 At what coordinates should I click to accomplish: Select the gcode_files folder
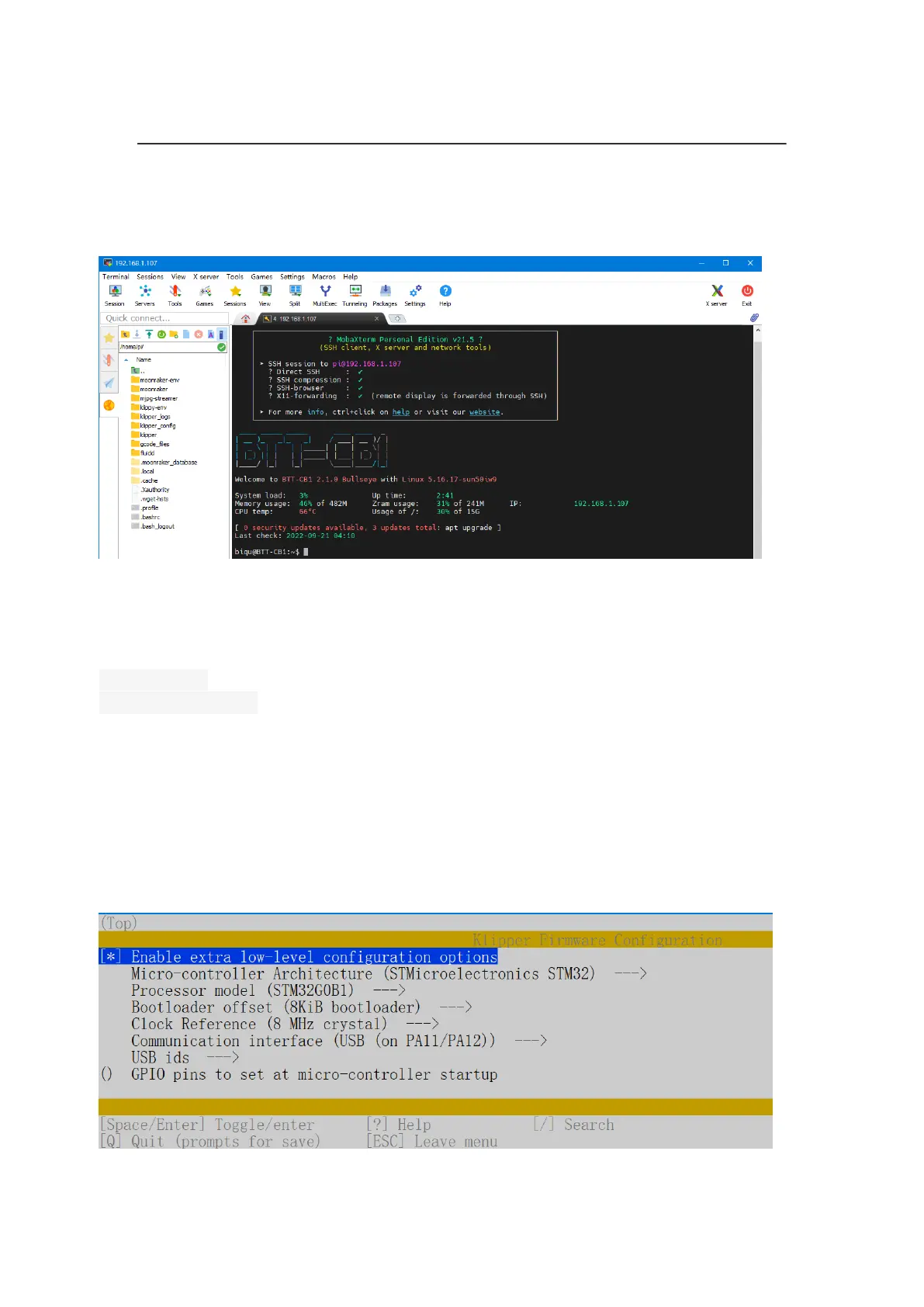click(x=151, y=444)
